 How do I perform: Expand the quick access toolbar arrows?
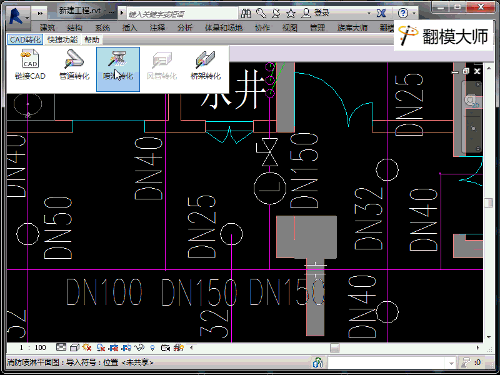pyautogui.click(x=40, y=13)
